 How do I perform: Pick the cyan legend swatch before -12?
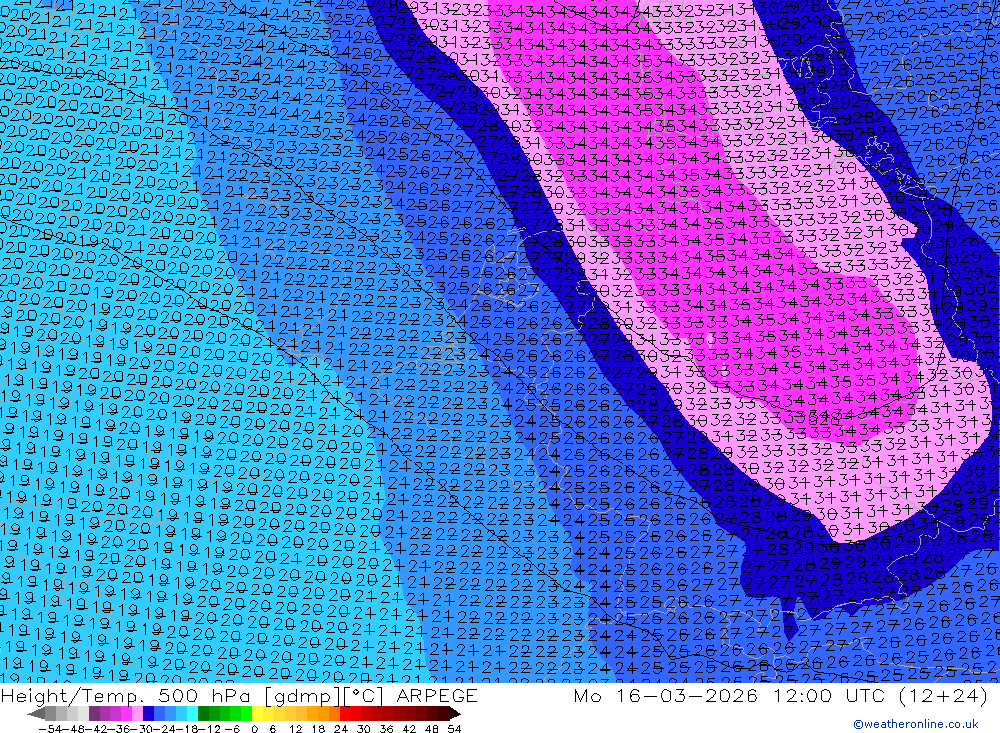click(193, 714)
